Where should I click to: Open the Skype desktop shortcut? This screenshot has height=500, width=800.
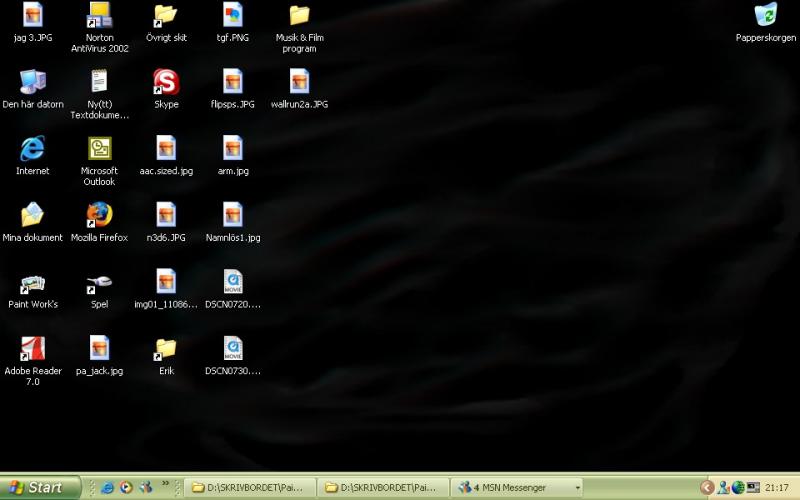(x=166, y=82)
